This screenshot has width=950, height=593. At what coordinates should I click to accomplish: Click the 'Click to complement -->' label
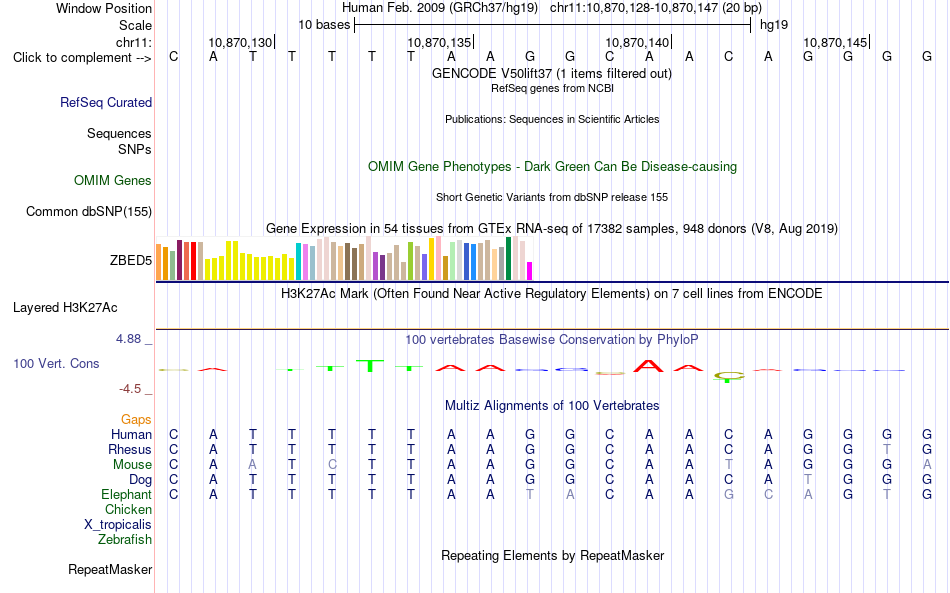[82, 58]
